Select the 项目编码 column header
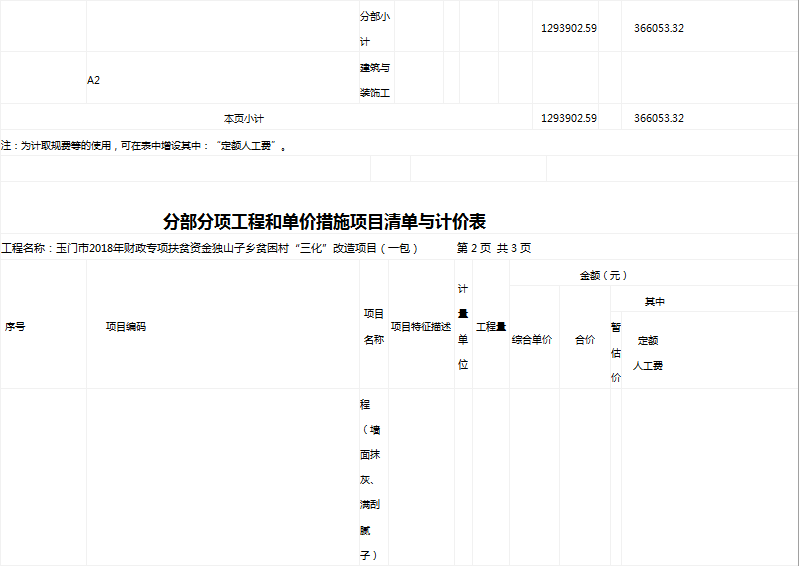 [126, 326]
